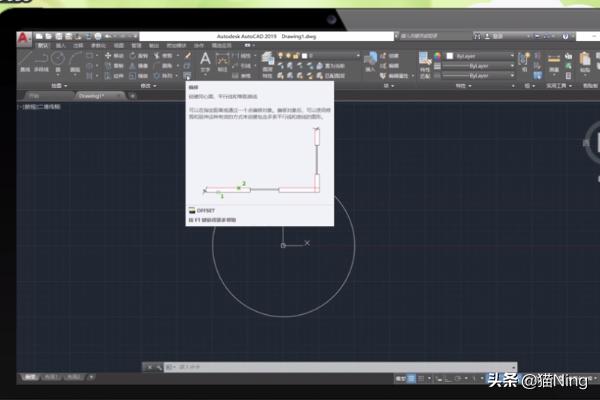Screen dimensions: 600x400
Task: Open the Trim tool dropdown arrow
Action: [178, 56]
